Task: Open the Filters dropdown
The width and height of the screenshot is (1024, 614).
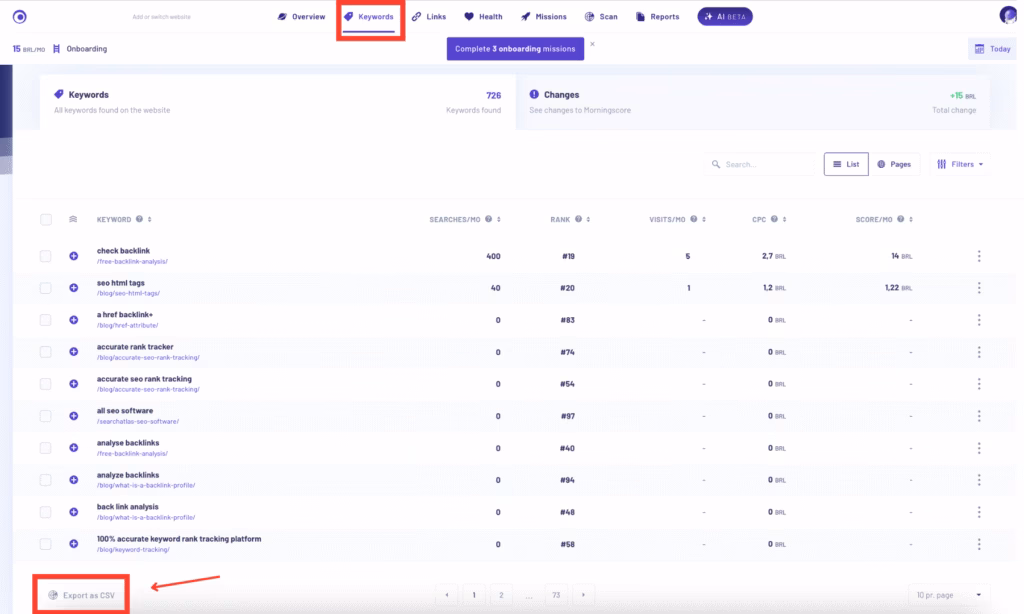Action: (958, 164)
